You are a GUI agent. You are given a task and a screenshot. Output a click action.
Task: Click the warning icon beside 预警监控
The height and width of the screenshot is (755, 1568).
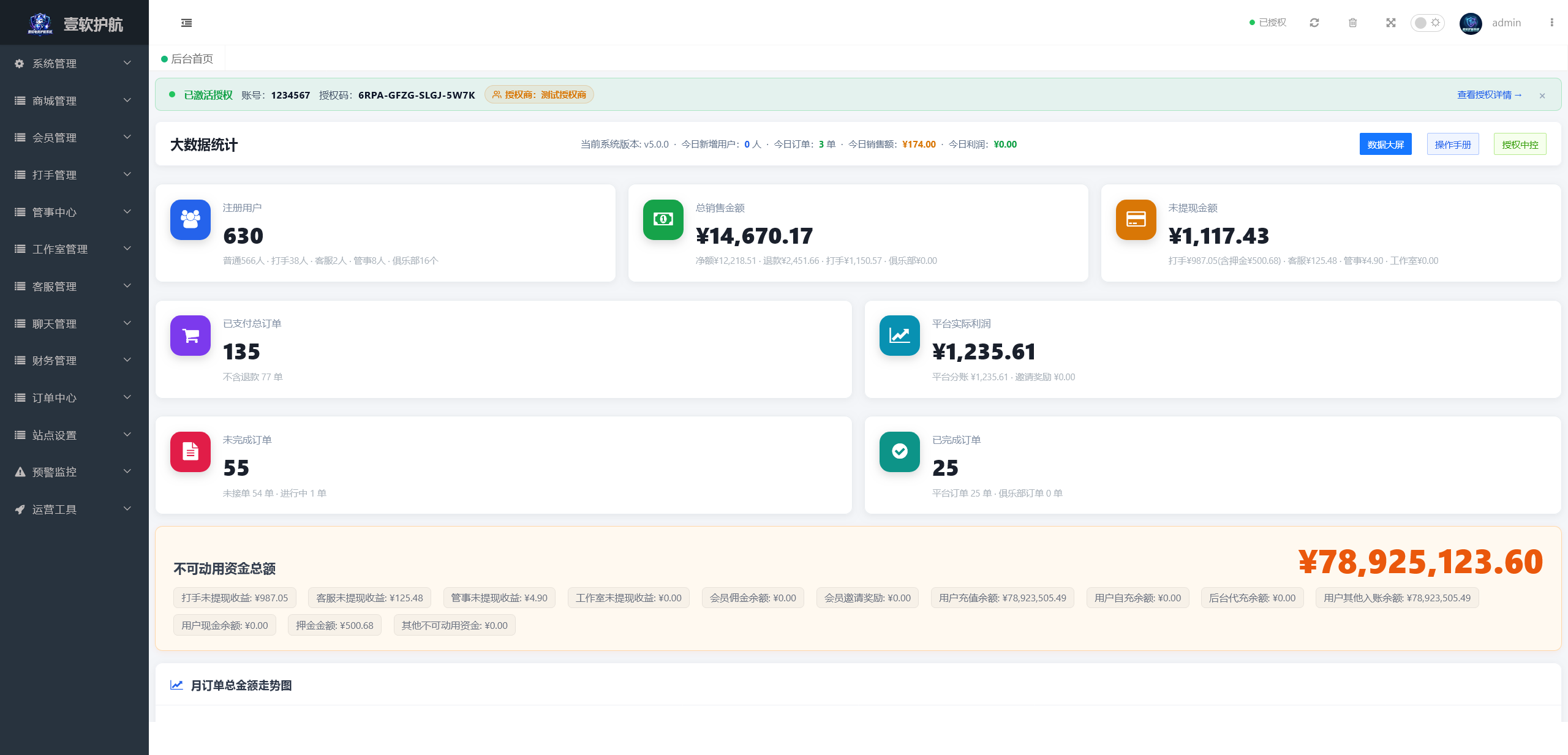[20, 472]
